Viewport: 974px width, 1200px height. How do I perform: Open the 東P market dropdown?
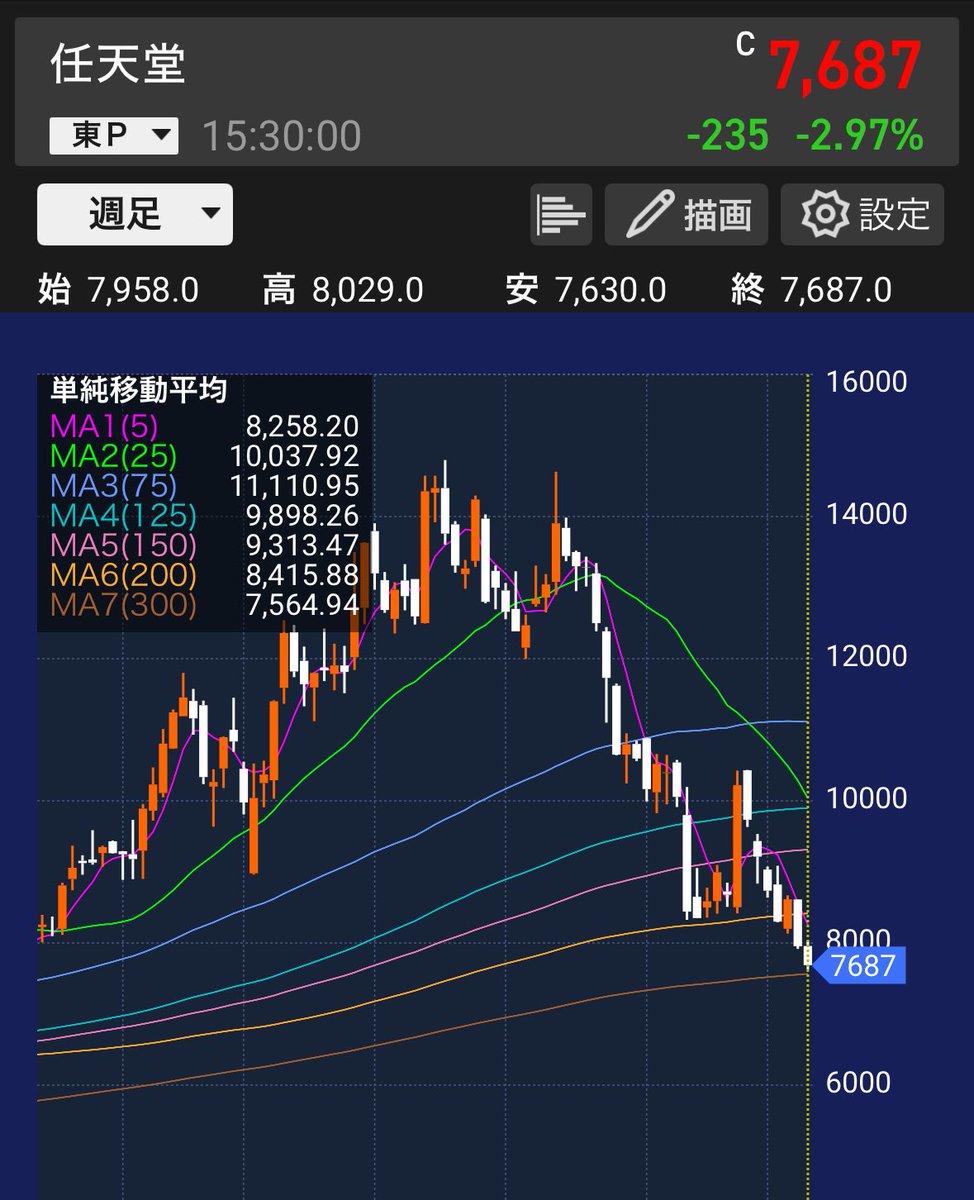113,136
